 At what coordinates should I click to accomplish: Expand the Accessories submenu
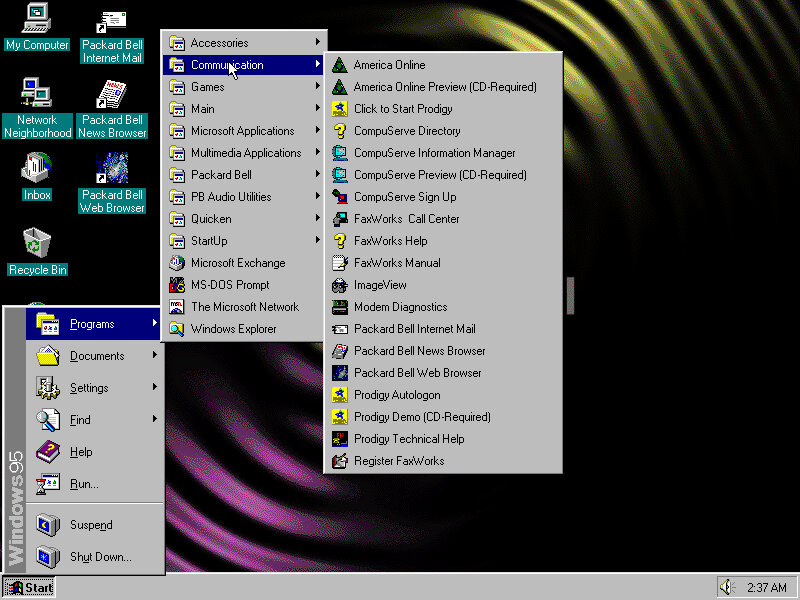point(220,43)
